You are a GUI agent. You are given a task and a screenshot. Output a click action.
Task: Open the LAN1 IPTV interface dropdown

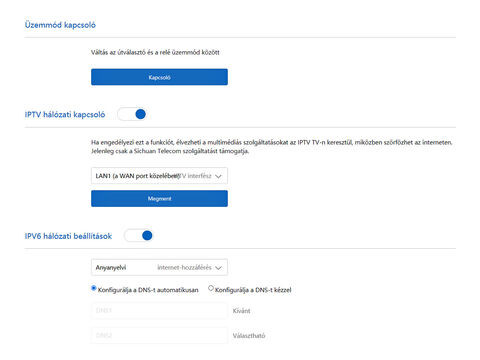159,176
